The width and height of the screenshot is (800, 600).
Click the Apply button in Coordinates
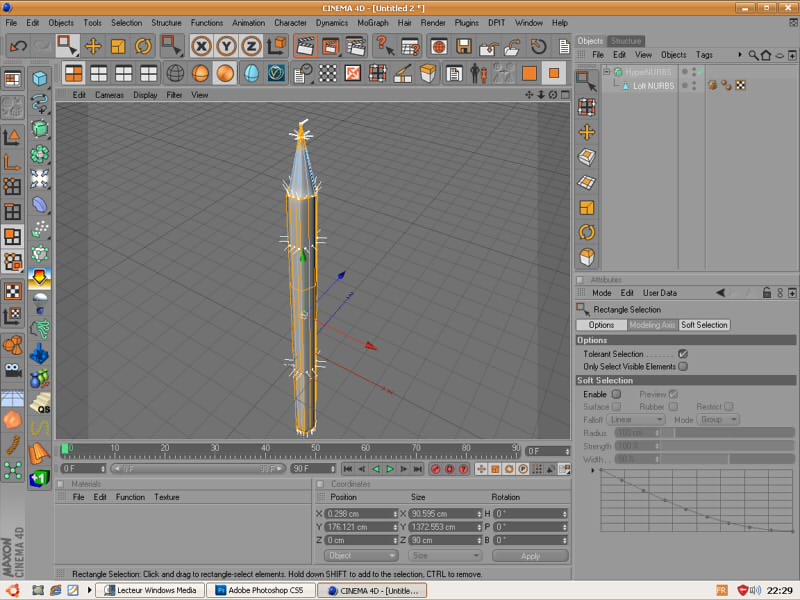tap(530, 556)
